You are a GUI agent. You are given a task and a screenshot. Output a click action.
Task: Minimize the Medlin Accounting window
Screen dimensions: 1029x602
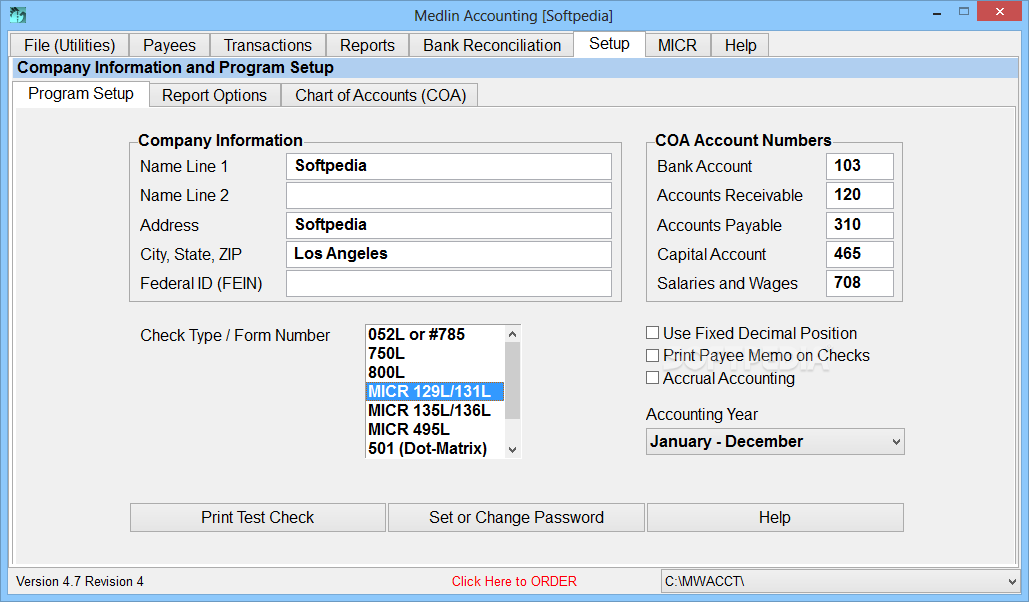(x=937, y=12)
